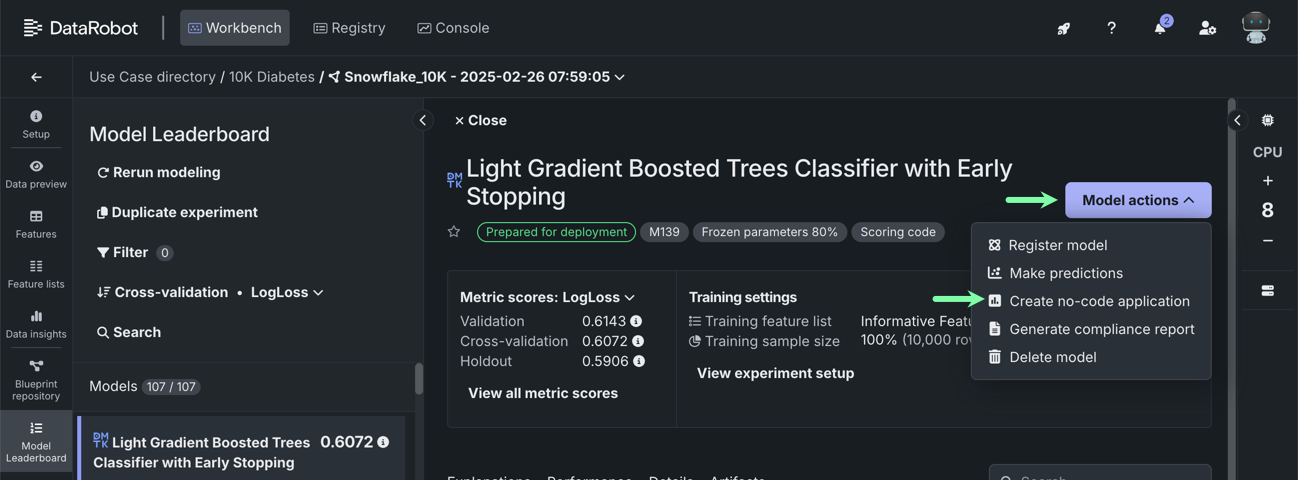
Task: Click View all metric scores link
Action: point(543,393)
